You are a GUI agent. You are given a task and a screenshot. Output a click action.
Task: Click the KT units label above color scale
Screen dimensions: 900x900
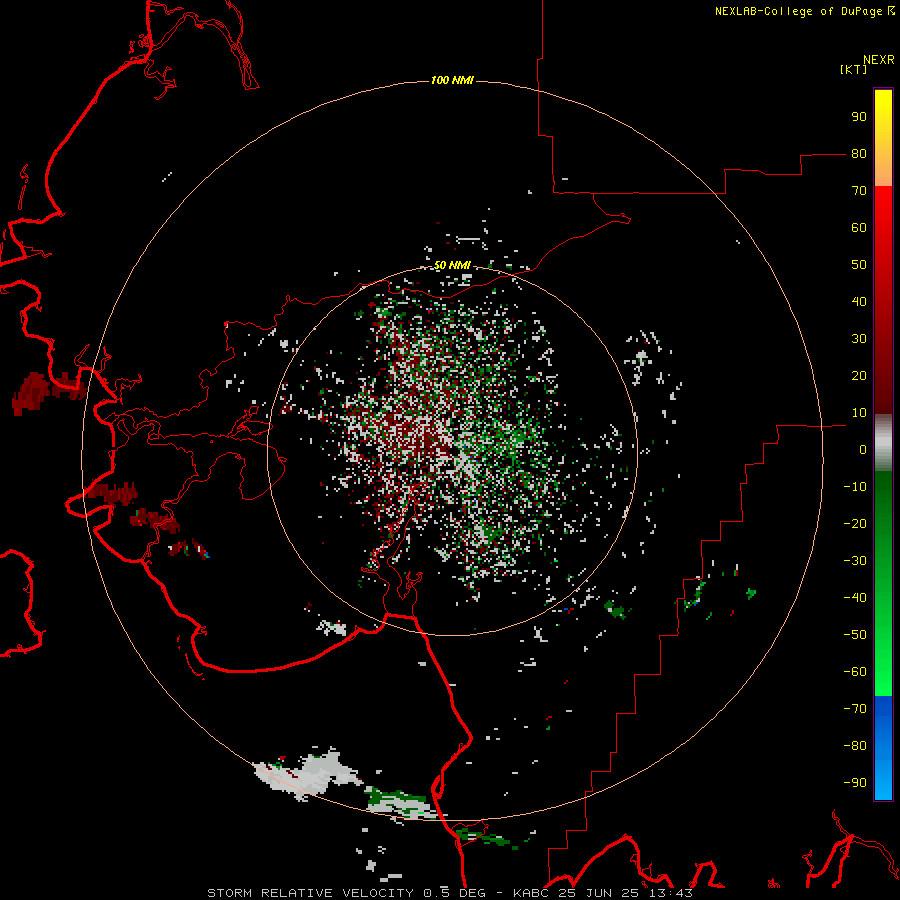pos(854,69)
